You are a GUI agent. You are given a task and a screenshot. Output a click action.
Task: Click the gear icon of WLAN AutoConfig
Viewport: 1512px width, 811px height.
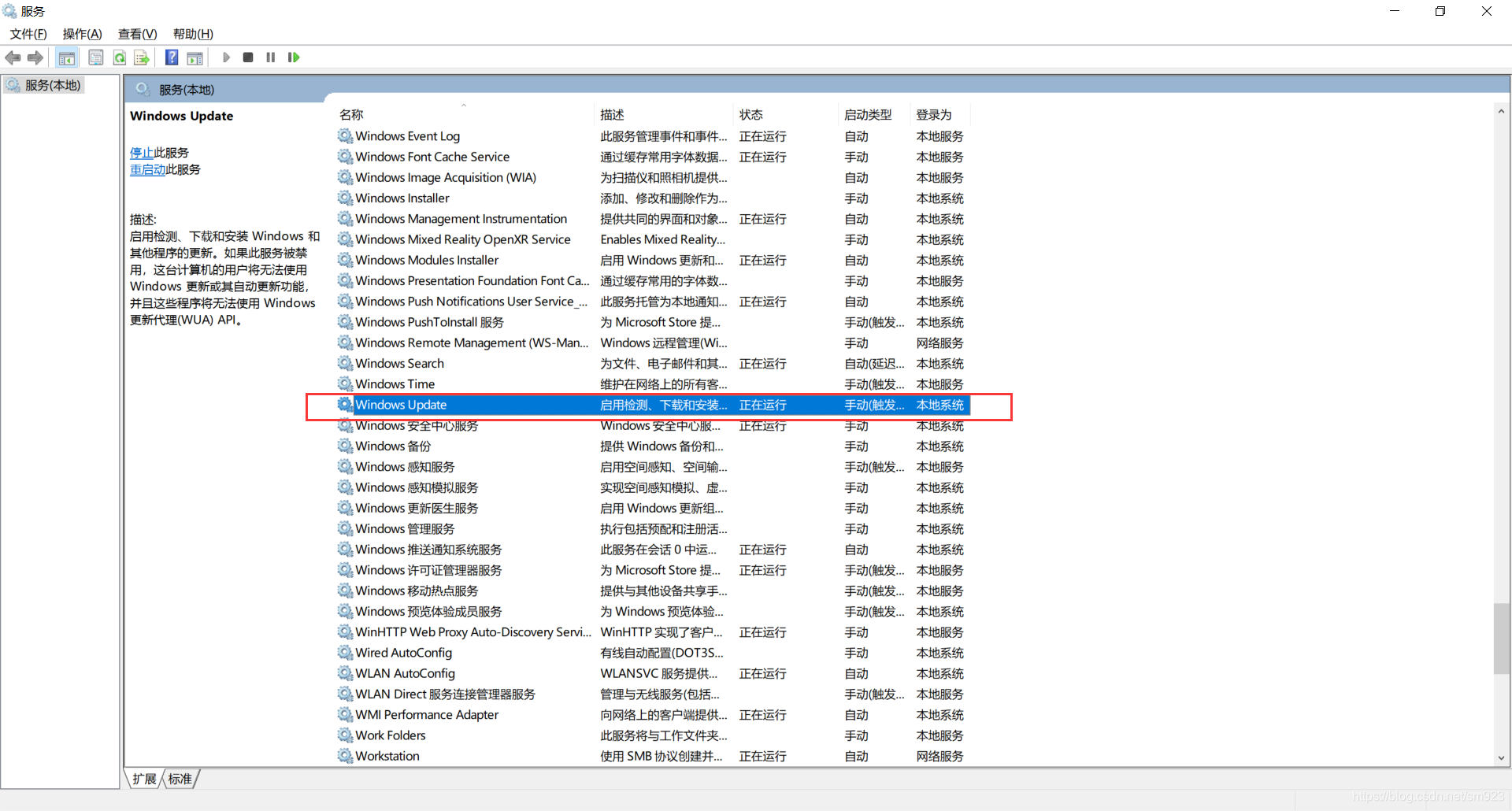pos(345,673)
